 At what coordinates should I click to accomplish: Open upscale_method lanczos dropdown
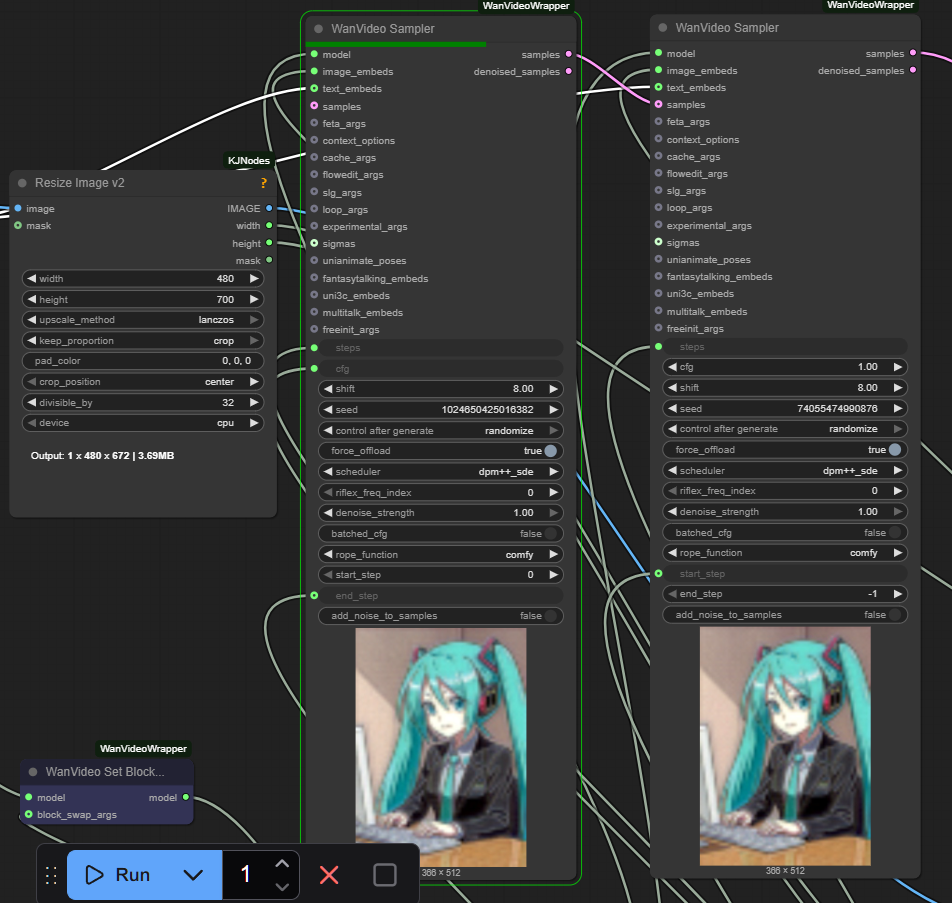click(x=143, y=319)
